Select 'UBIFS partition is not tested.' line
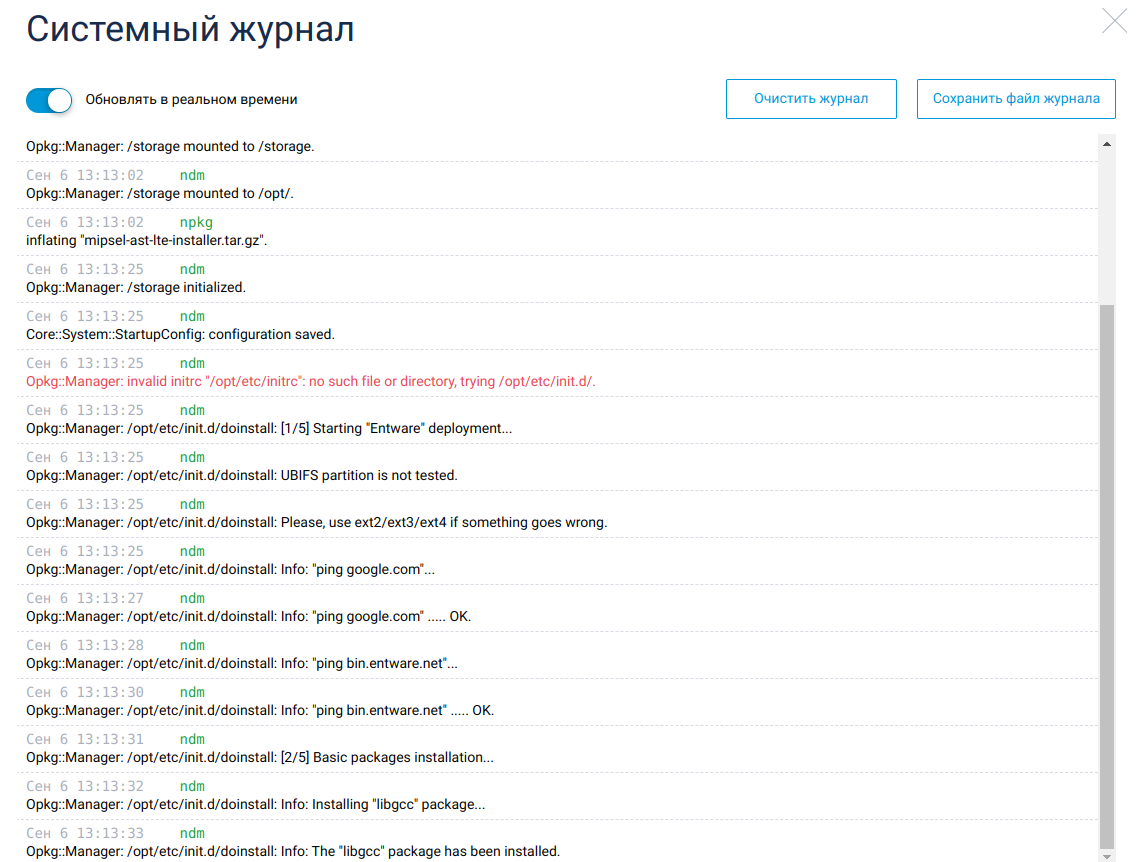Viewport: 1141px width, 862px height. pos(242,476)
